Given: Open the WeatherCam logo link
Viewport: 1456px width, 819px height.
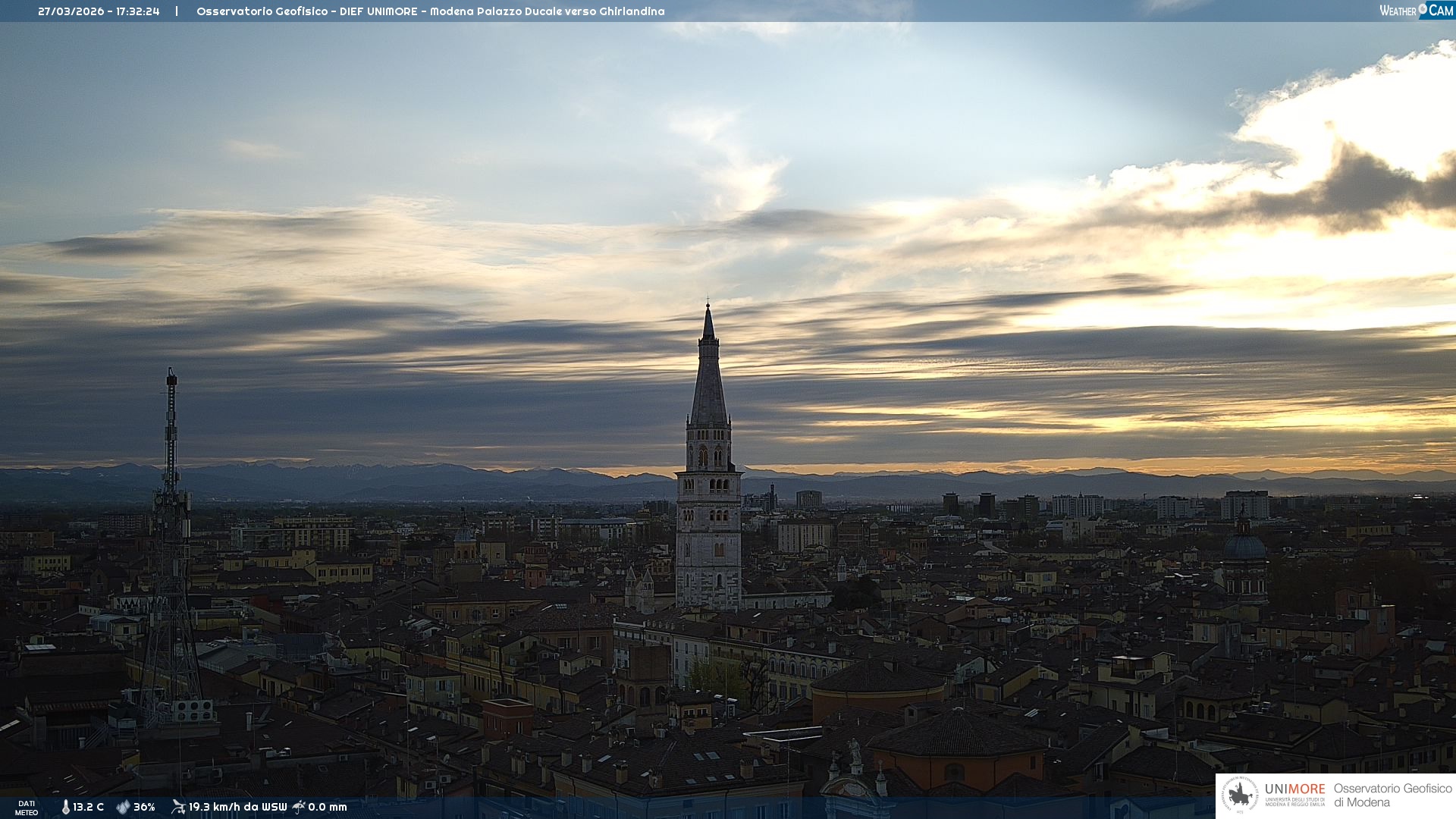Looking at the screenshot, I should click(1415, 10).
